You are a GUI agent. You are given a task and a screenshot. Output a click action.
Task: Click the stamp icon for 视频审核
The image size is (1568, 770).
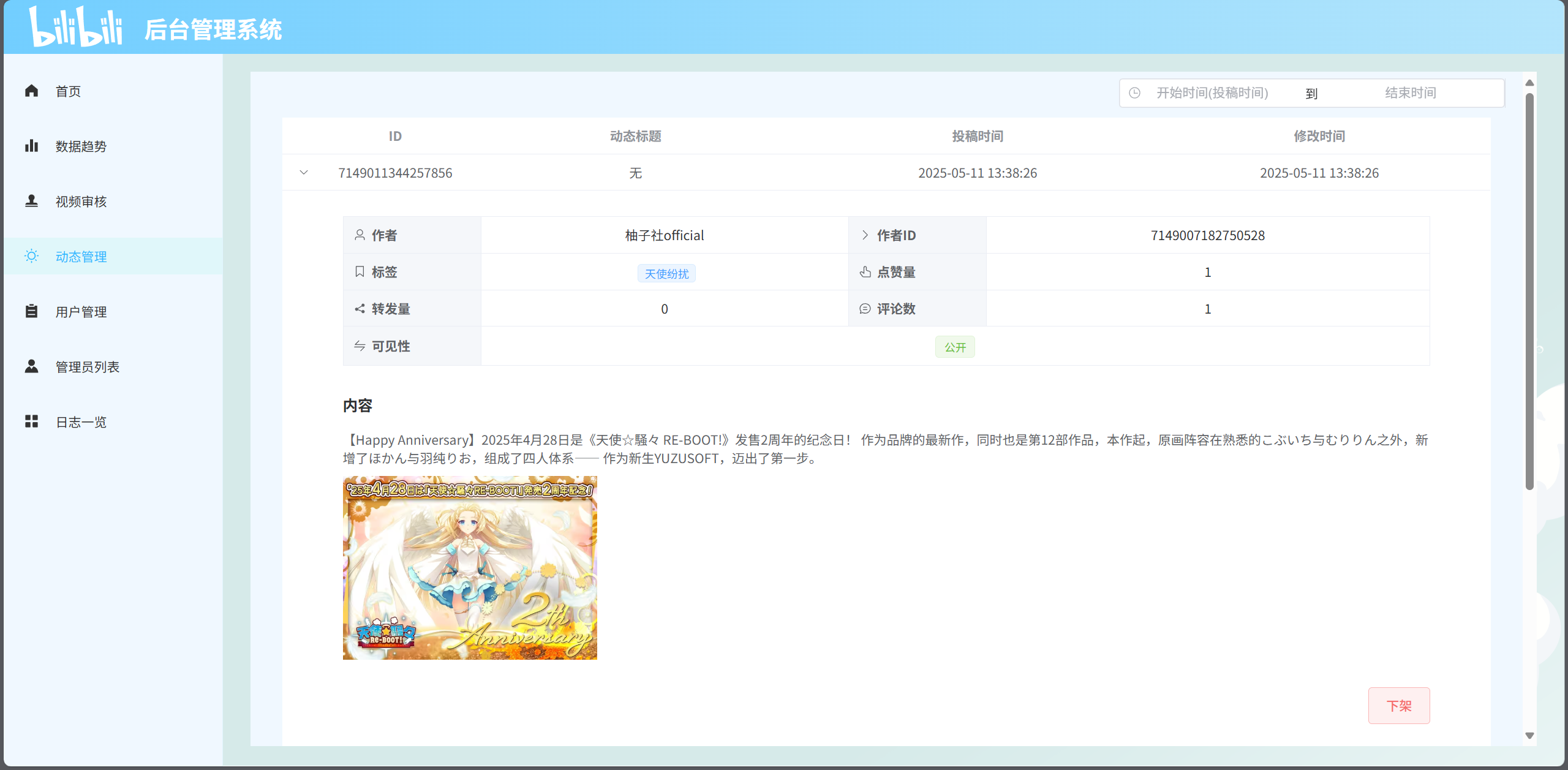32,201
